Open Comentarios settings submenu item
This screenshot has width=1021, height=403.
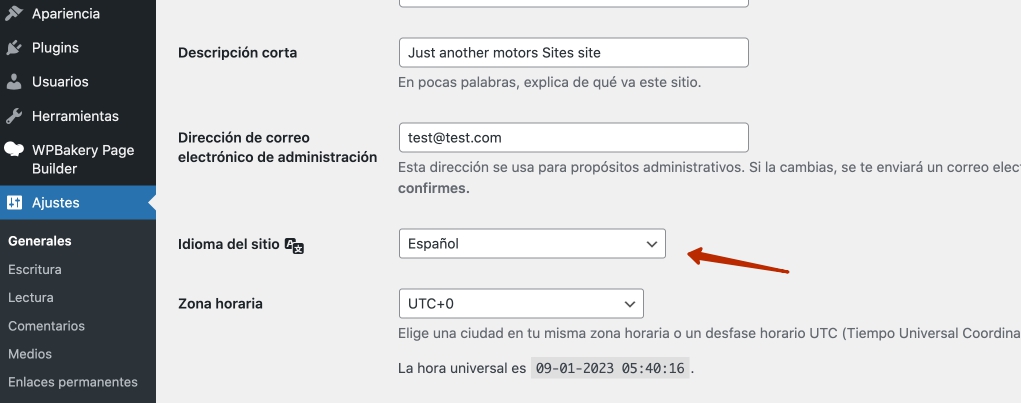click(47, 325)
